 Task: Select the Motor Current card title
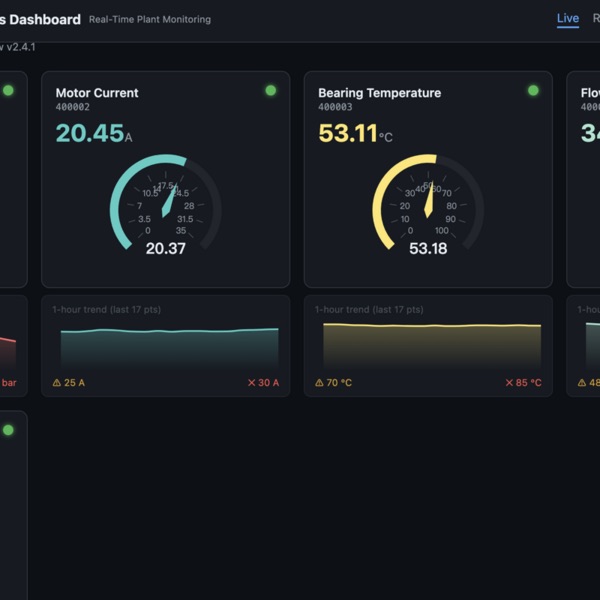97,93
